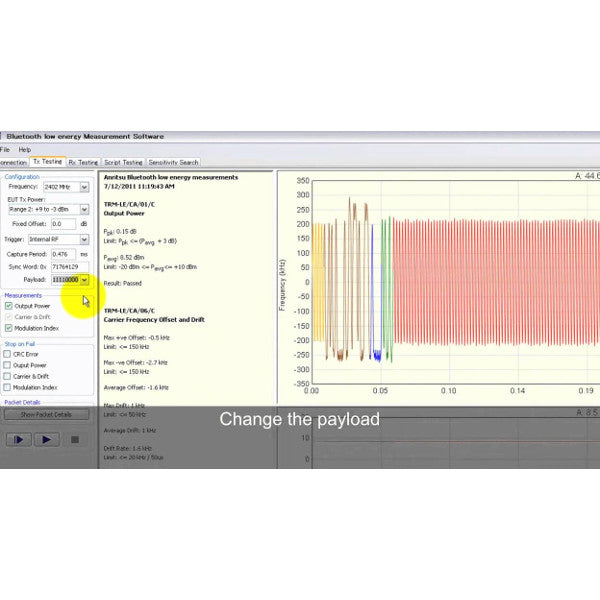The image size is (600, 600).
Task: Click the stop measurement icon
Action: coord(73,439)
